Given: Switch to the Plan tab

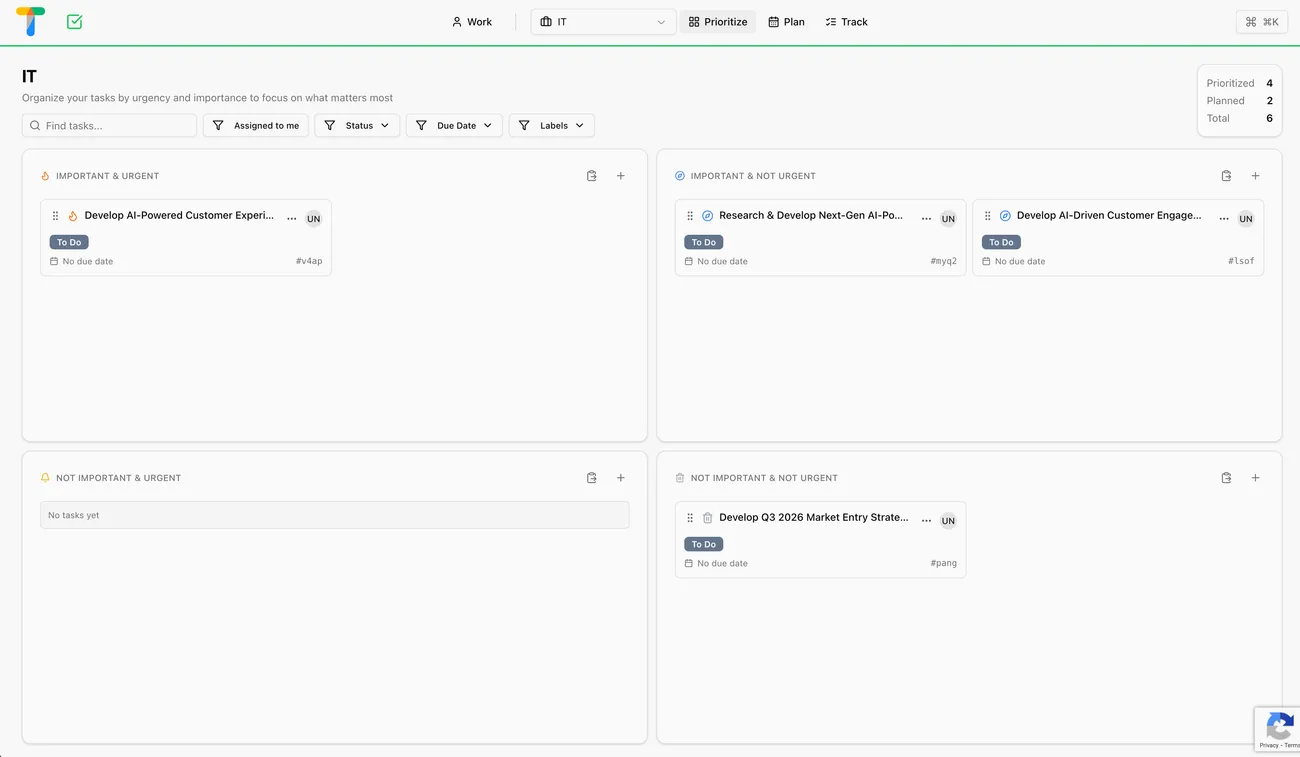Looking at the screenshot, I should click(786, 22).
